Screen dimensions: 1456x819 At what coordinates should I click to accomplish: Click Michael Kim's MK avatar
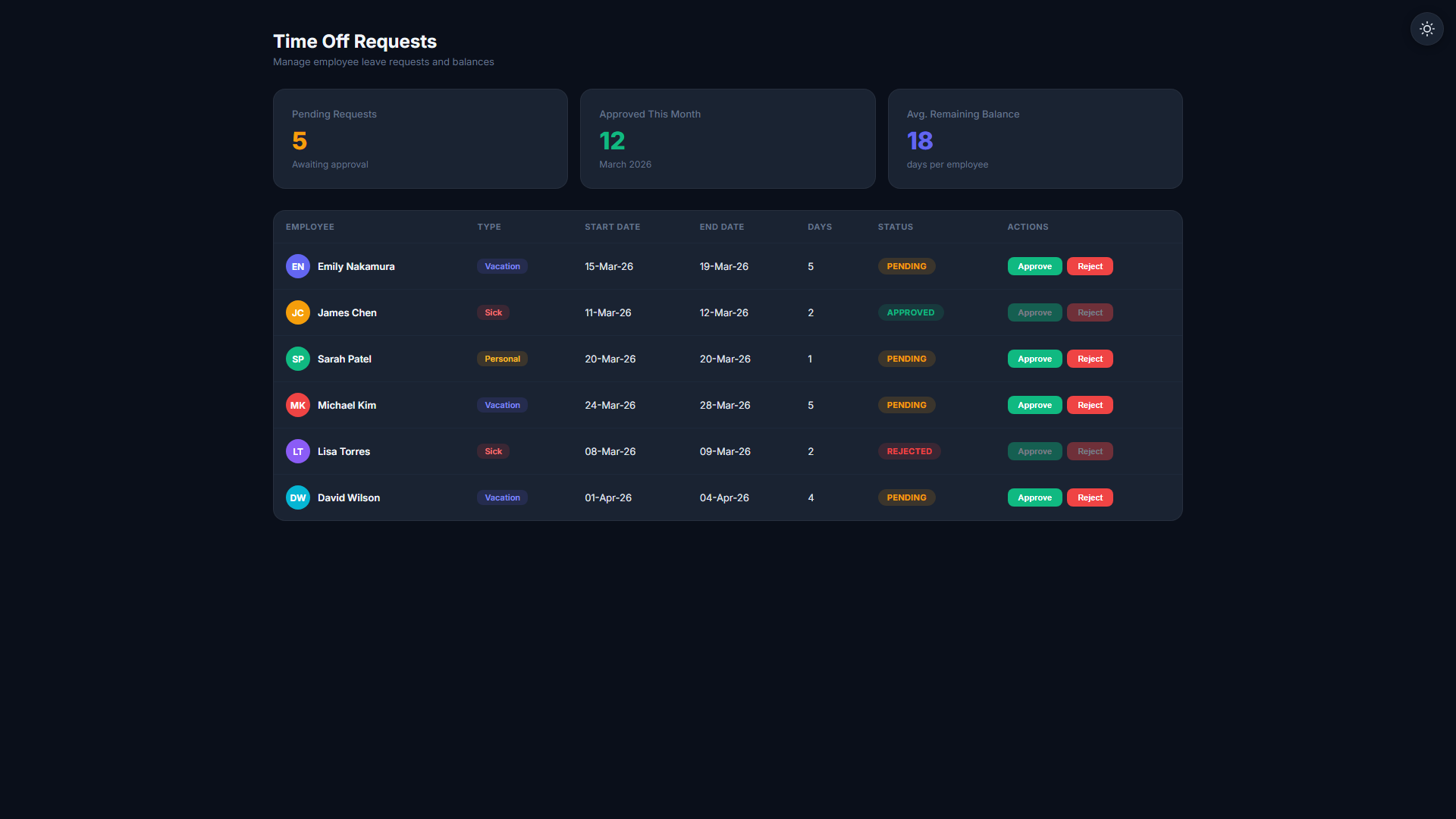(x=298, y=405)
